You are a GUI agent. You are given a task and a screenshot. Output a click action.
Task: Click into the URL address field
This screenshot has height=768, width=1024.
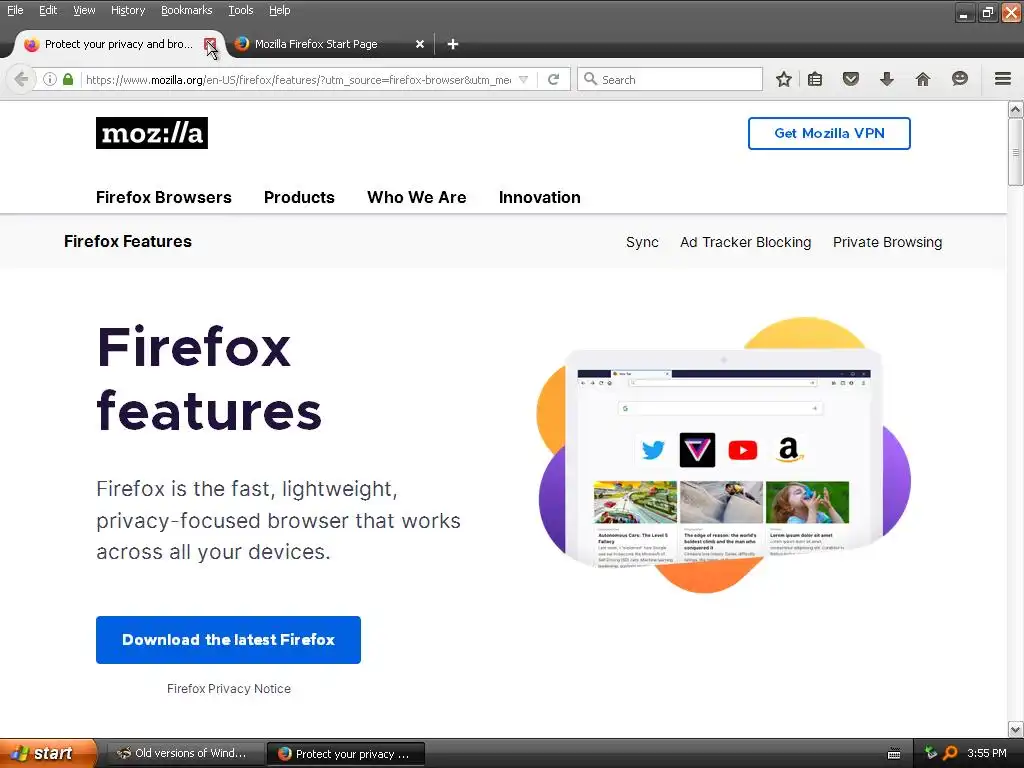[x=298, y=80]
